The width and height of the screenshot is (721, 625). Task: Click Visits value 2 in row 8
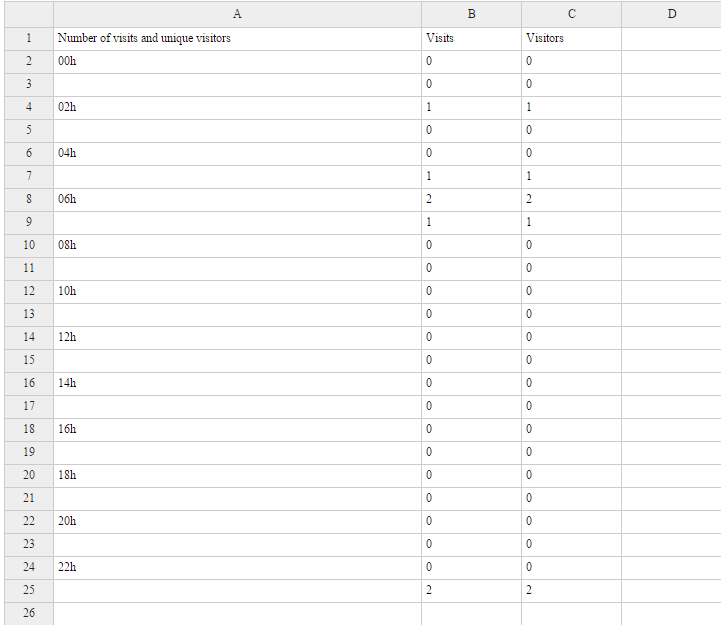[471, 200]
